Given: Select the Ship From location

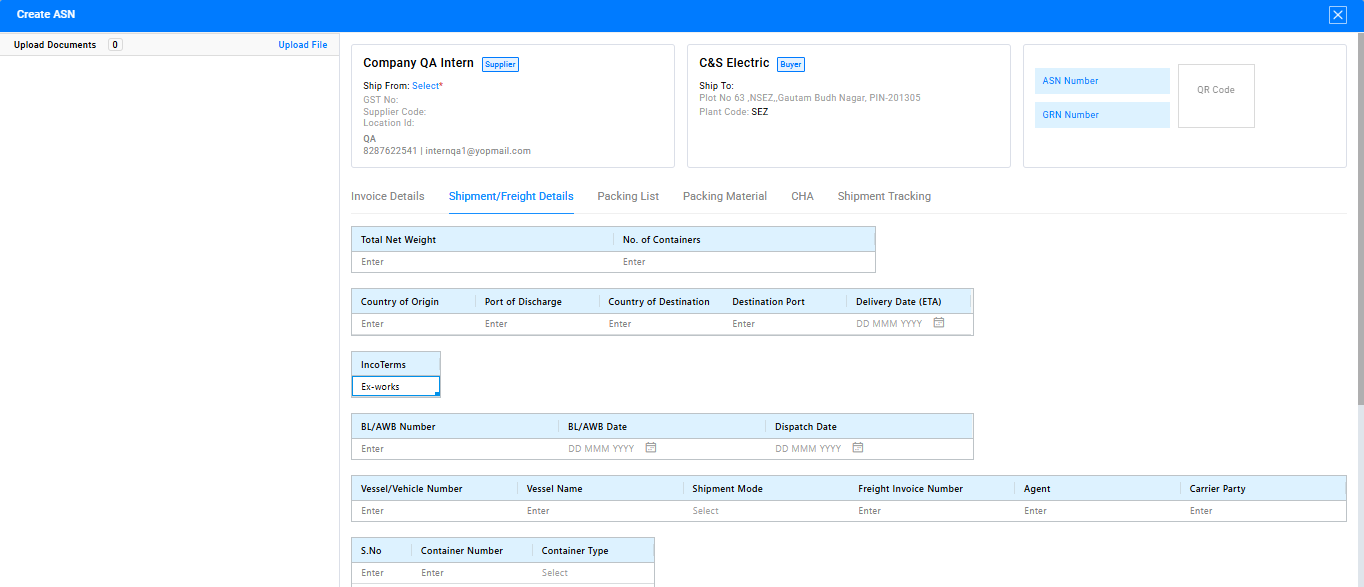Looking at the screenshot, I should [x=425, y=86].
